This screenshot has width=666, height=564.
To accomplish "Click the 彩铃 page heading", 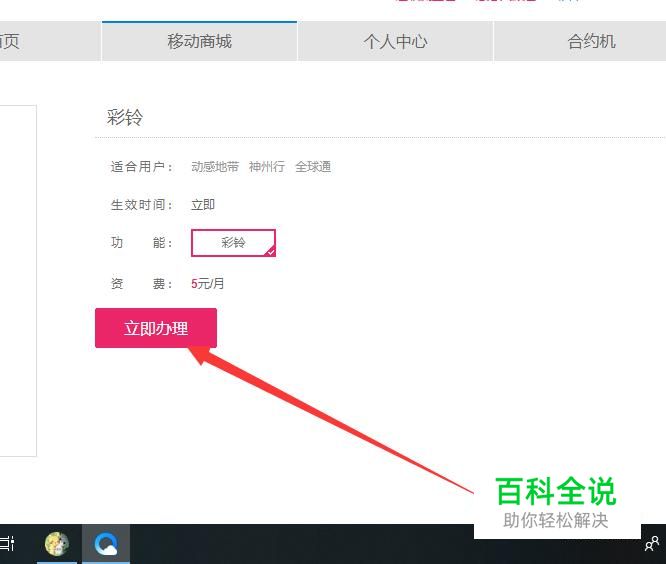I will [x=125, y=117].
